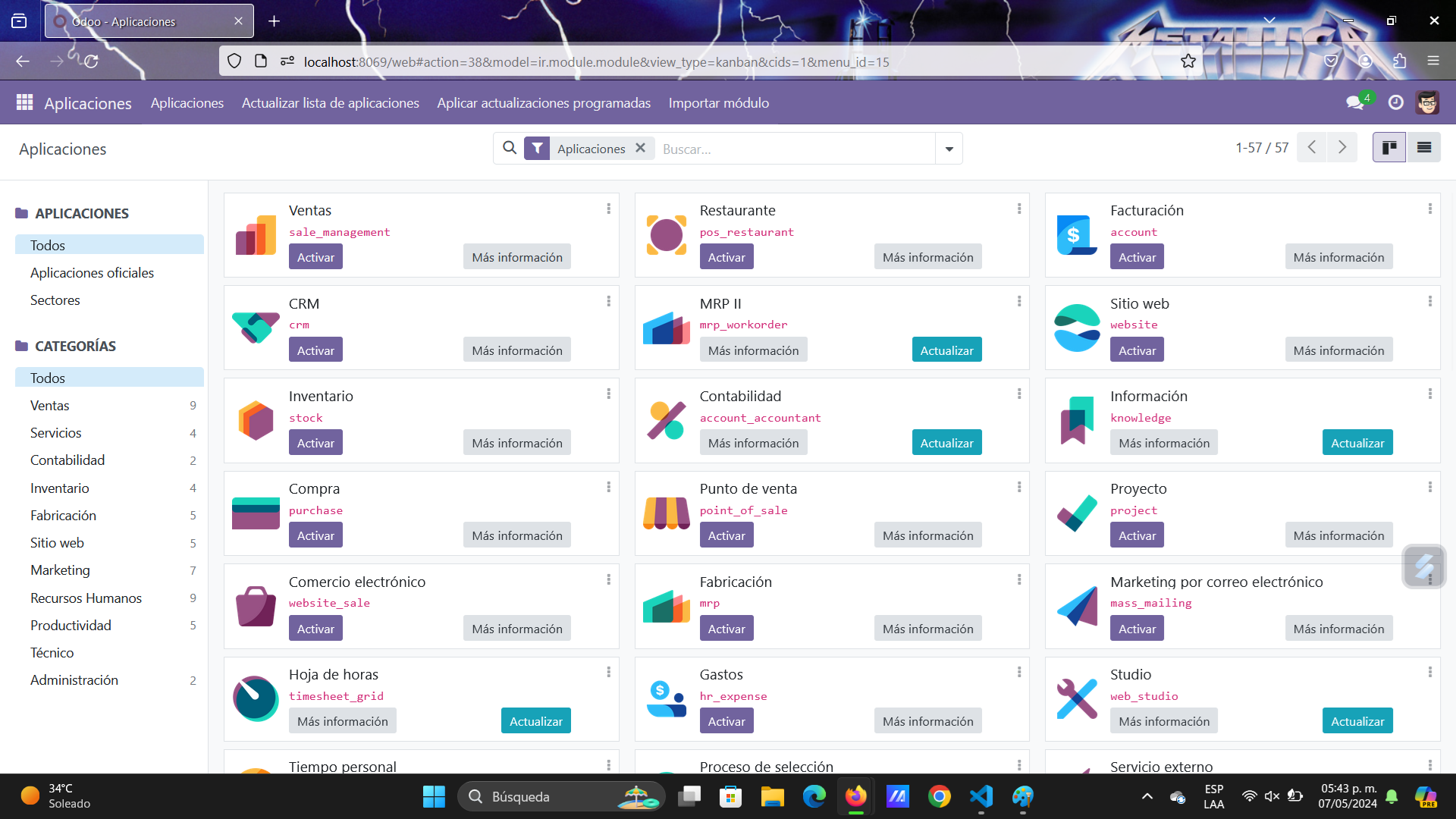The image size is (1456, 819).
Task: Click the Contabilidad app icon
Action: coord(667,420)
